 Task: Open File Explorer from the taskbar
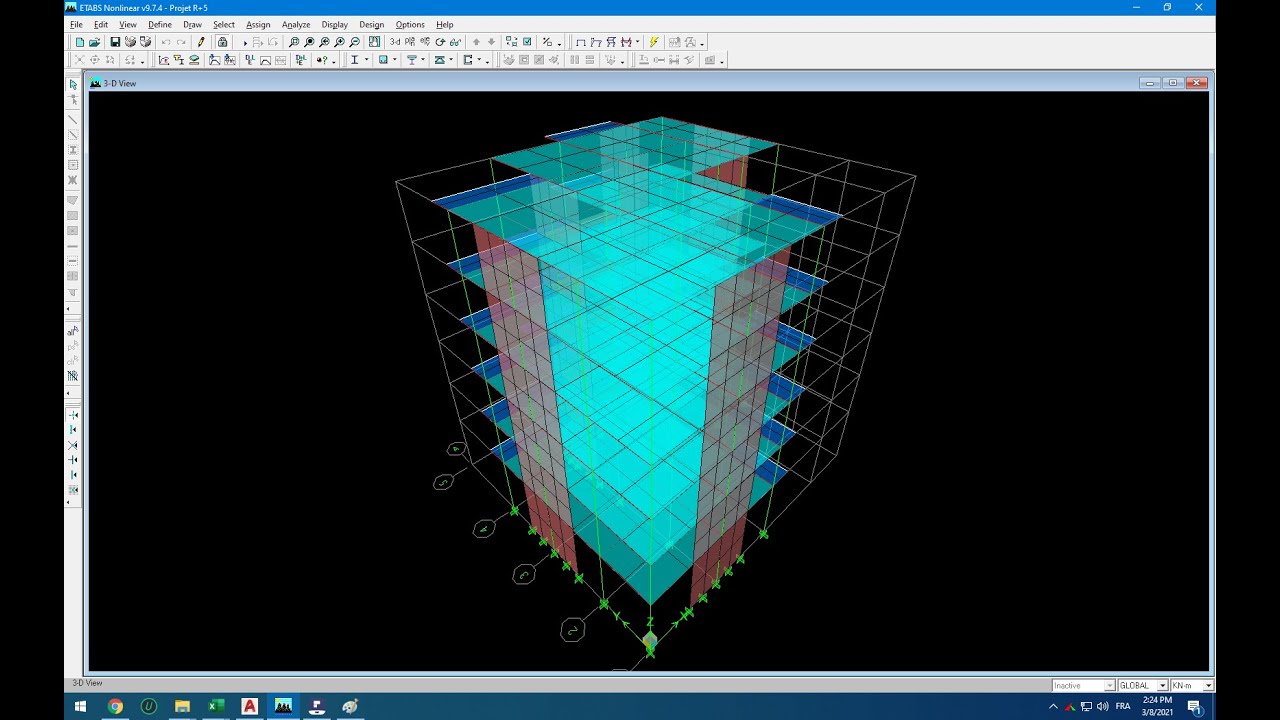(x=182, y=706)
